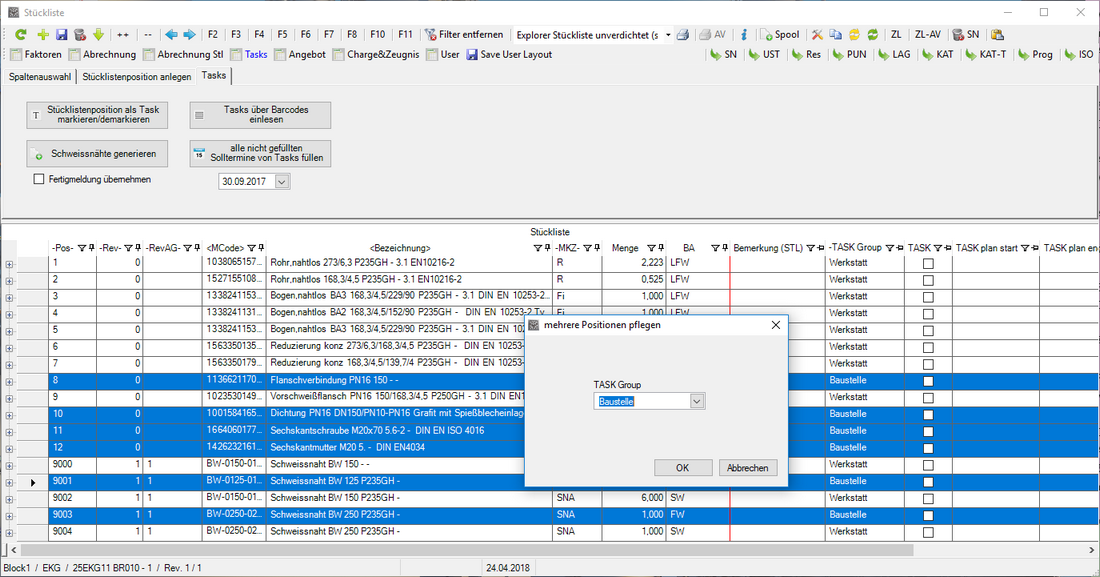Tick the TASK checkbox for position 3

(928, 297)
